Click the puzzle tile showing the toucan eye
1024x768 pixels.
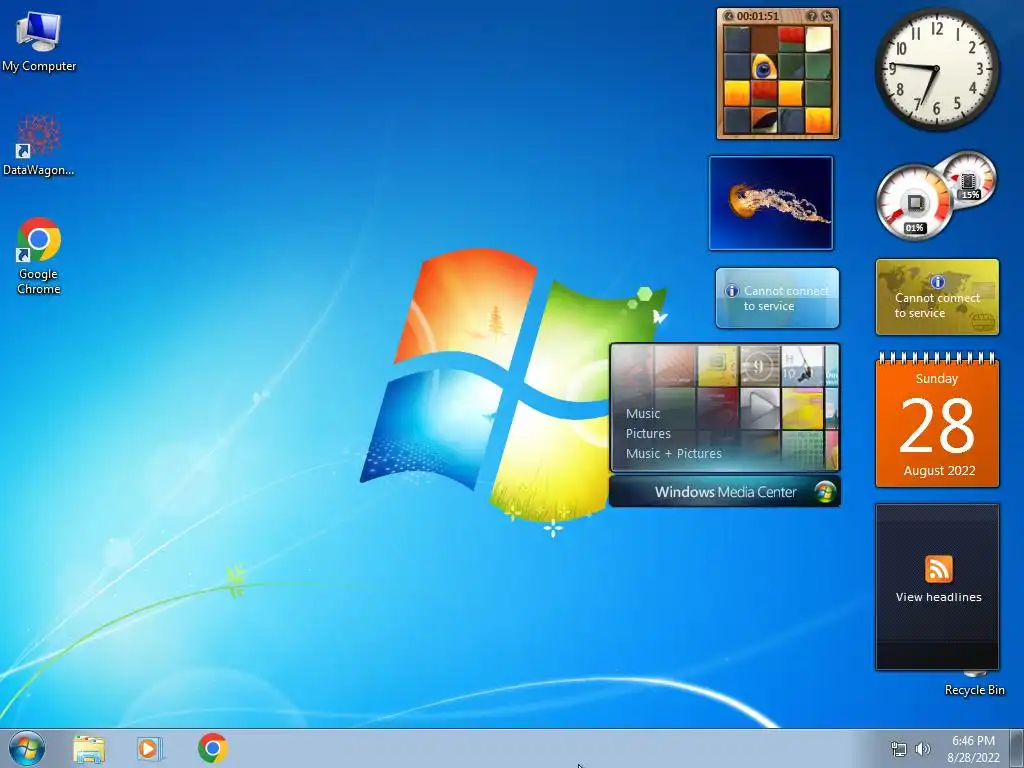(x=763, y=66)
